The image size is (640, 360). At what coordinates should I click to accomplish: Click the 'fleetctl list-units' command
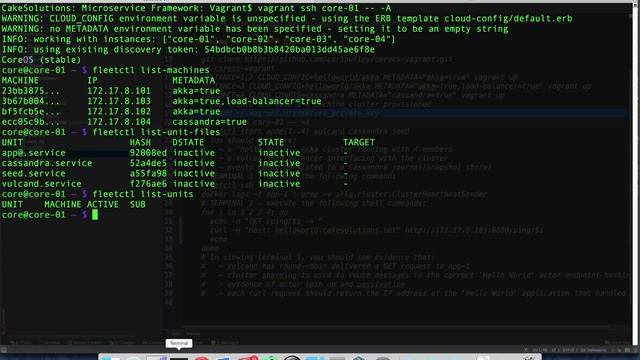(143, 194)
